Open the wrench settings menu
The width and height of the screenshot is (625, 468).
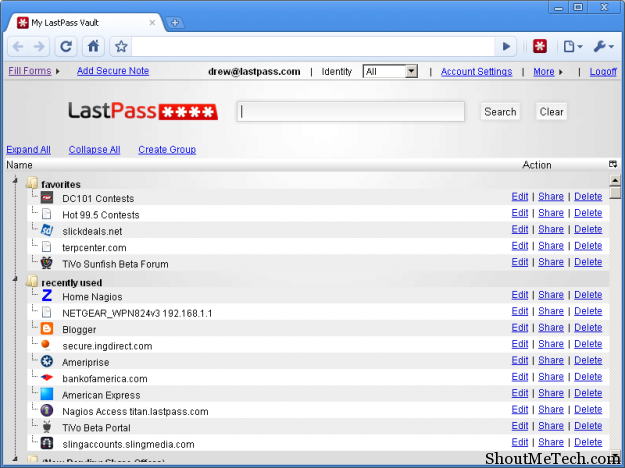pyautogui.click(x=603, y=47)
